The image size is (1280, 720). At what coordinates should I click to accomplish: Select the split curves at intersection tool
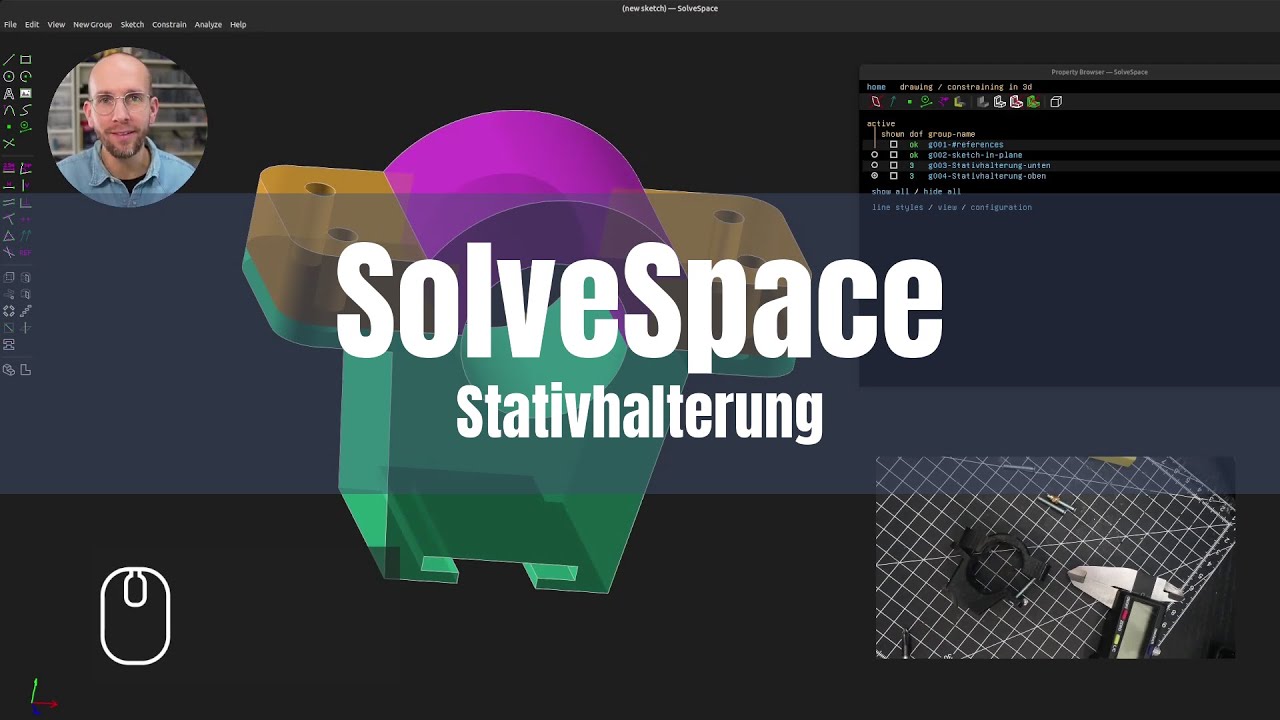pos(9,143)
